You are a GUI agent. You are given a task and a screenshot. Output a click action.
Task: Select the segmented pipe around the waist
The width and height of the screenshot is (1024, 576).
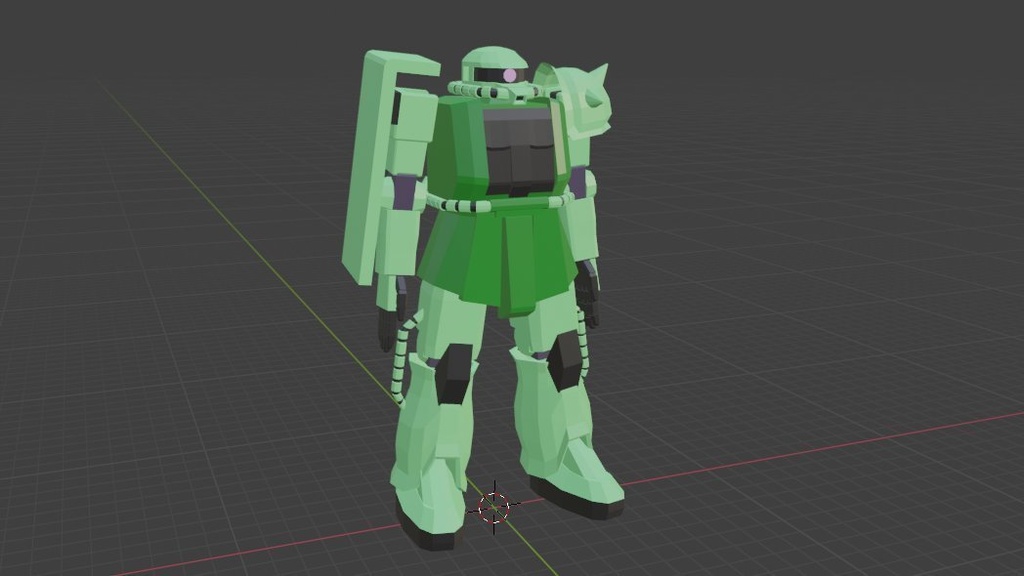[500, 202]
